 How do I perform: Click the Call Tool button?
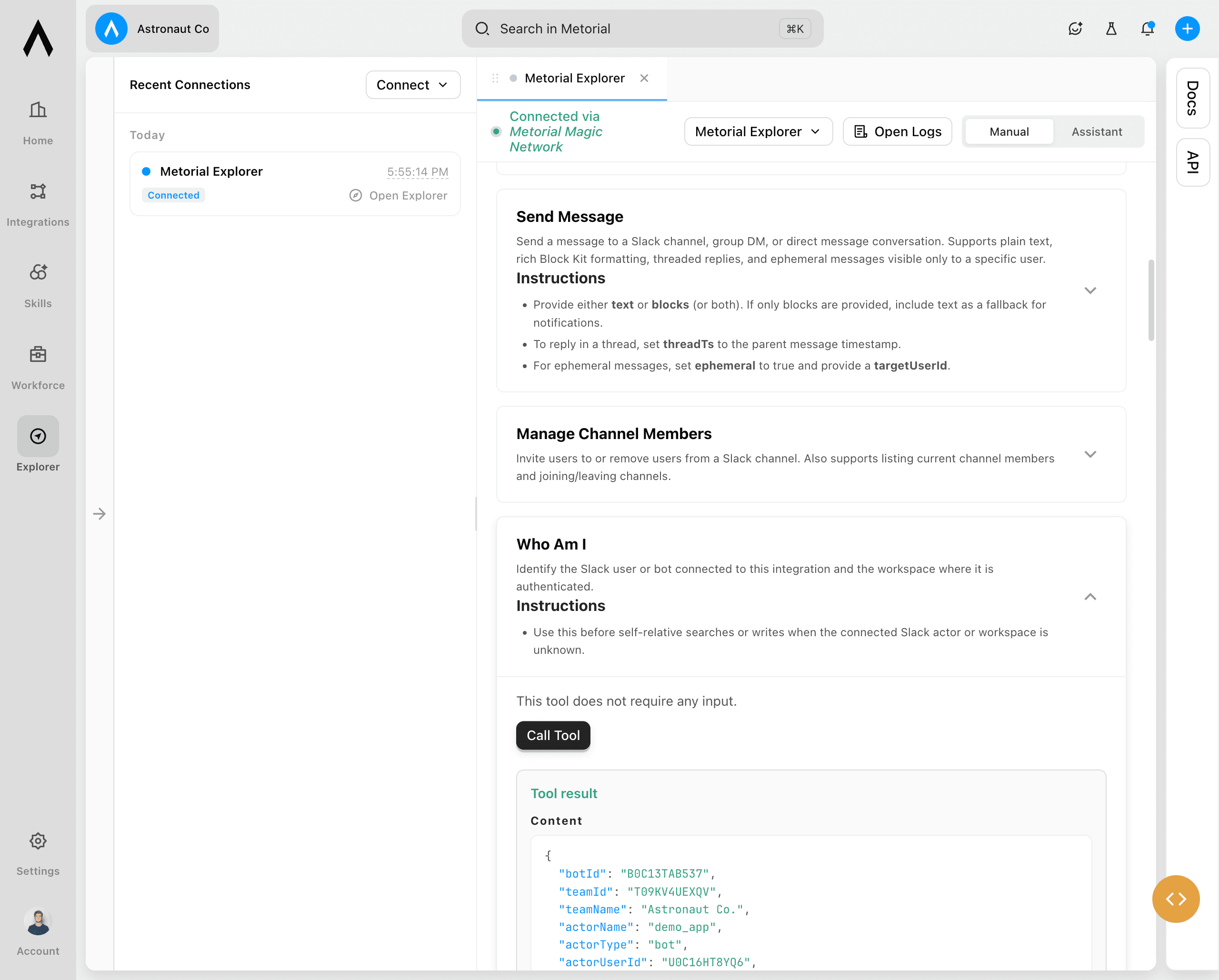[553, 735]
